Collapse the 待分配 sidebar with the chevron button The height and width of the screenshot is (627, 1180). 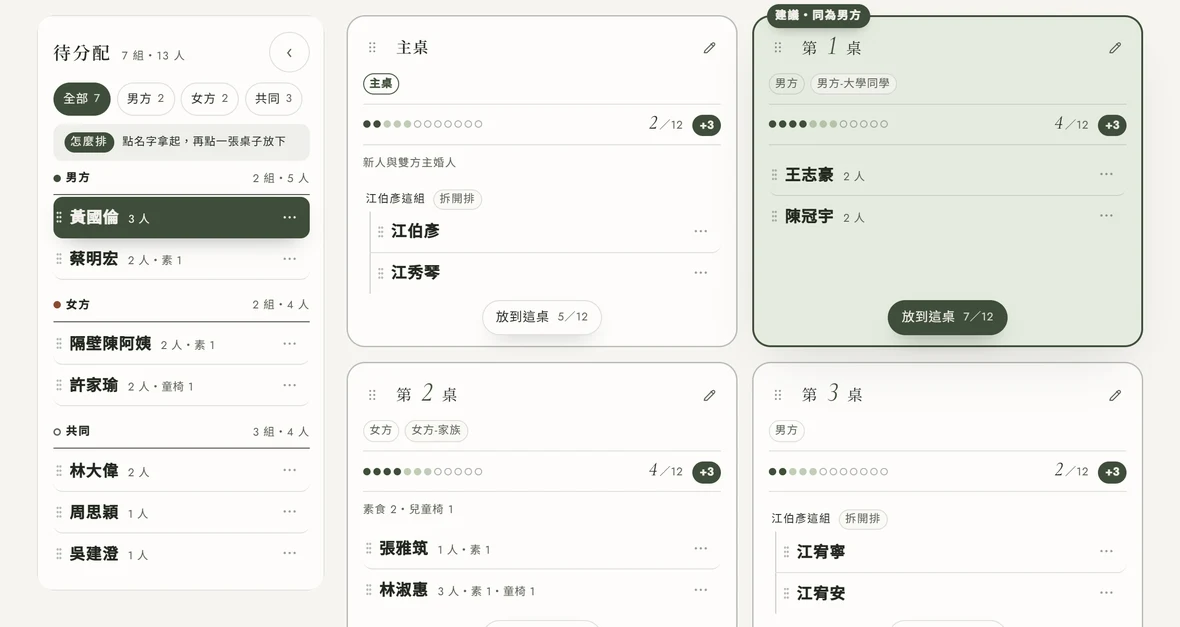[289, 53]
